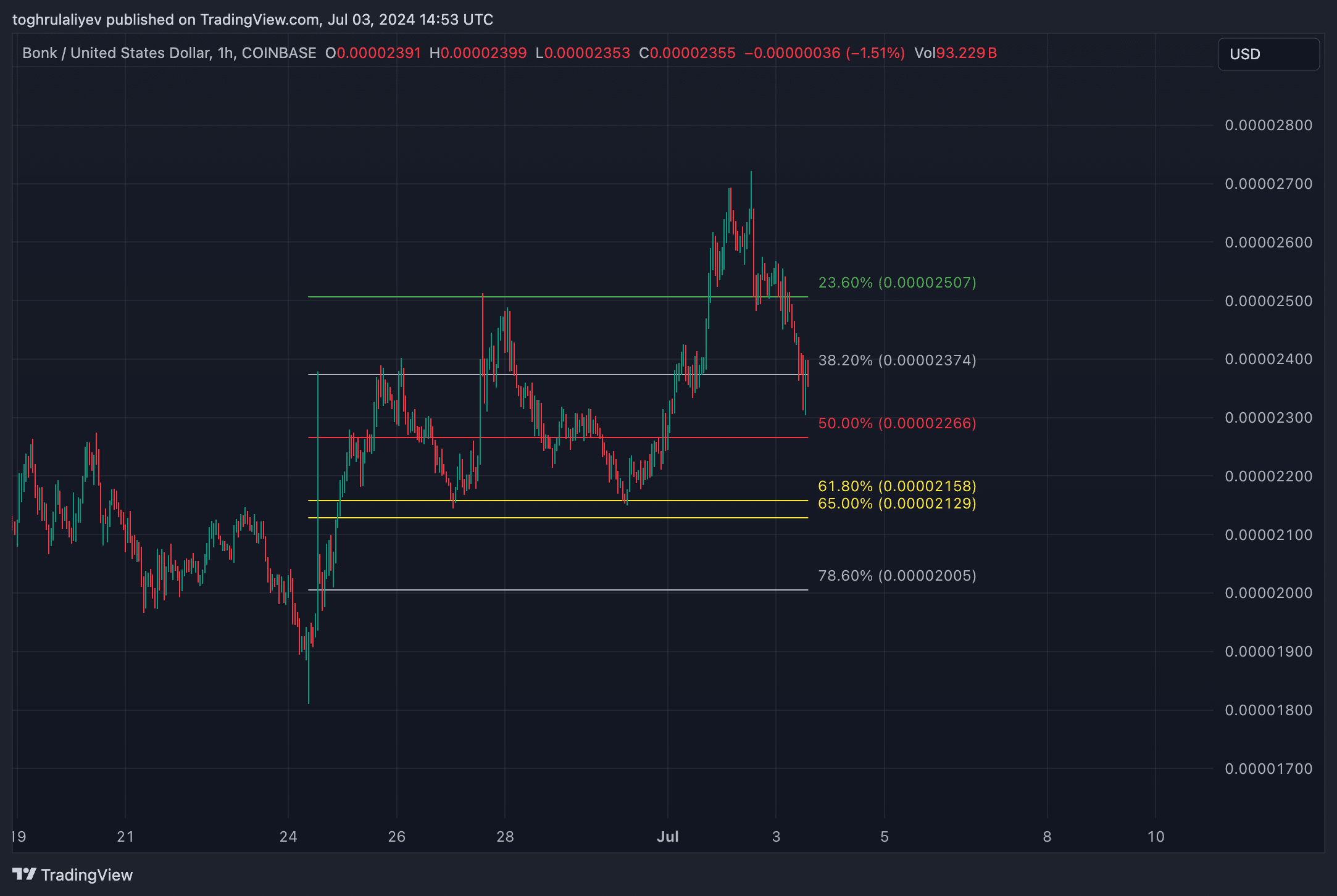The width and height of the screenshot is (1337, 896).
Task: Click the TradingView logo icon
Action: tap(24, 874)
